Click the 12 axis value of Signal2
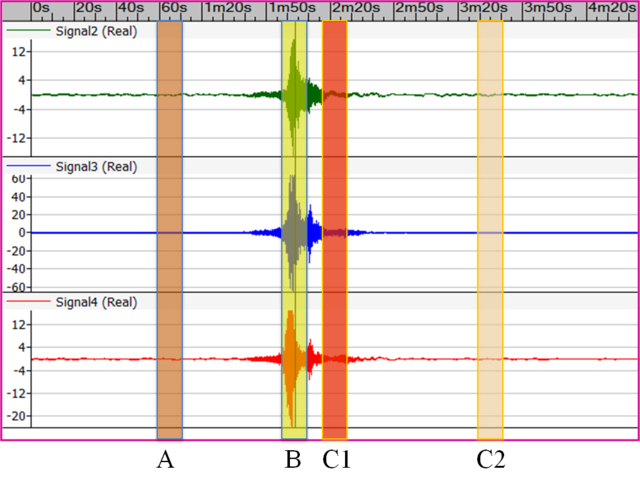 18,52
